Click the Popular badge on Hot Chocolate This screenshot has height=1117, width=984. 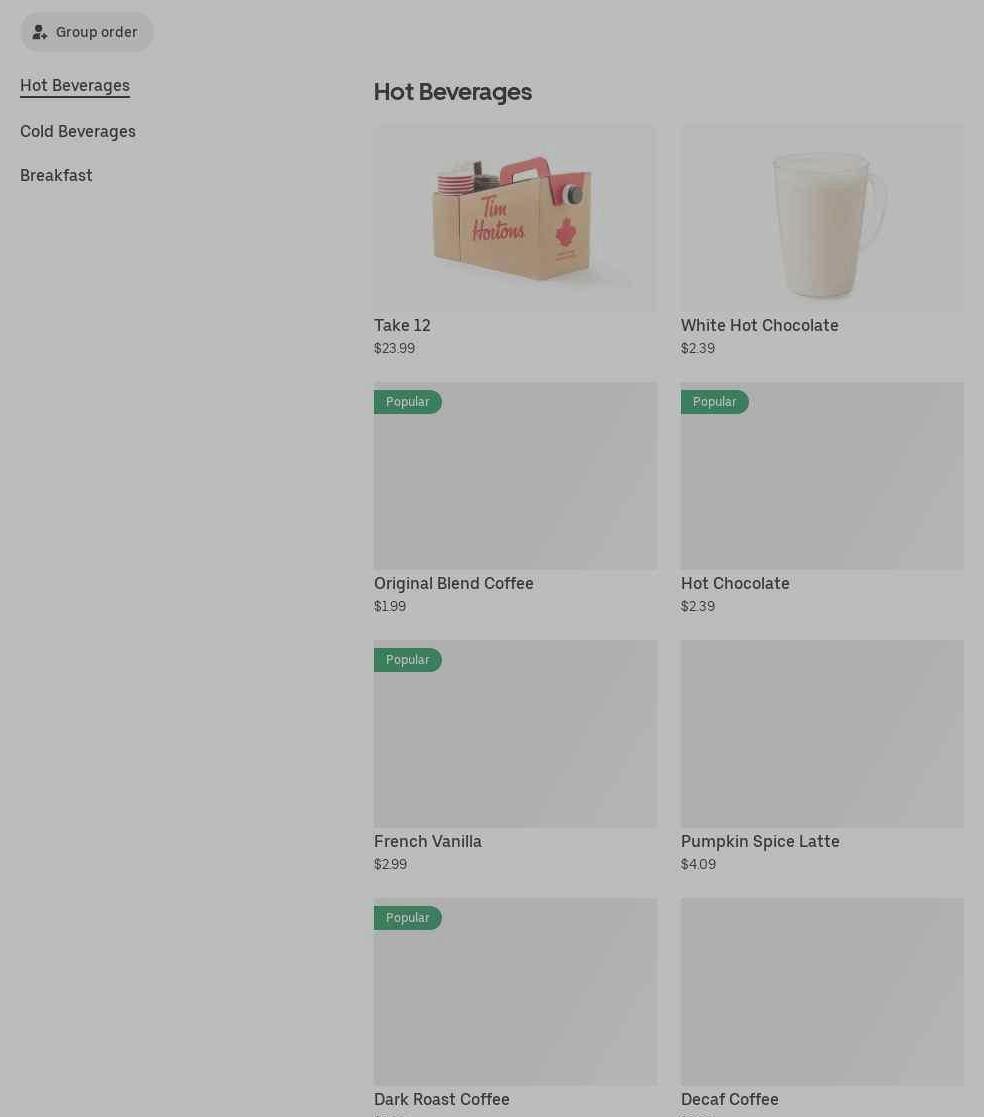pos(715,402)
